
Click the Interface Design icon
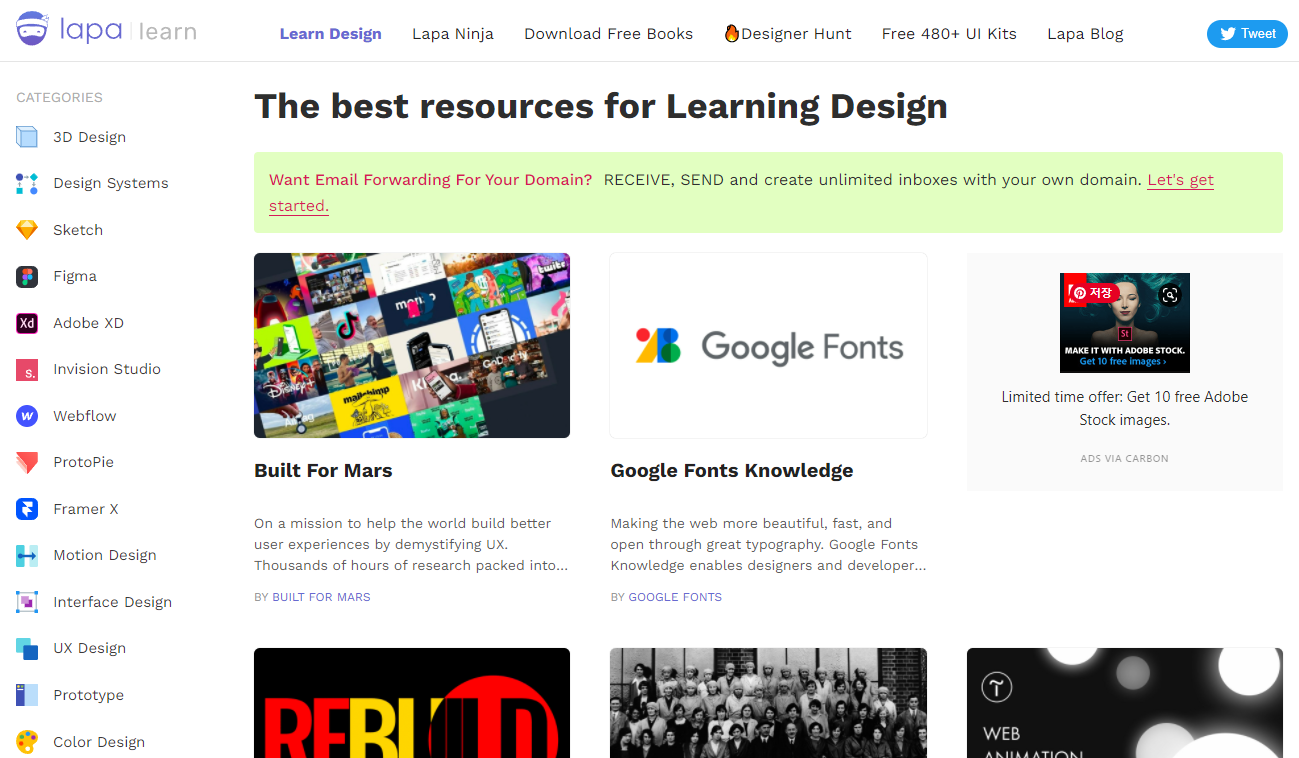[27, 602]
